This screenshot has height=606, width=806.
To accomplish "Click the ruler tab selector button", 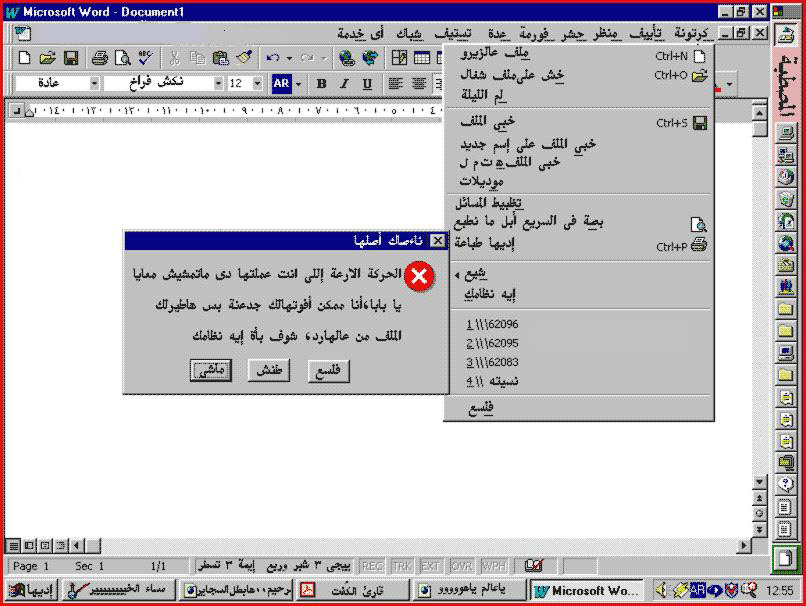I will (17, 111).
